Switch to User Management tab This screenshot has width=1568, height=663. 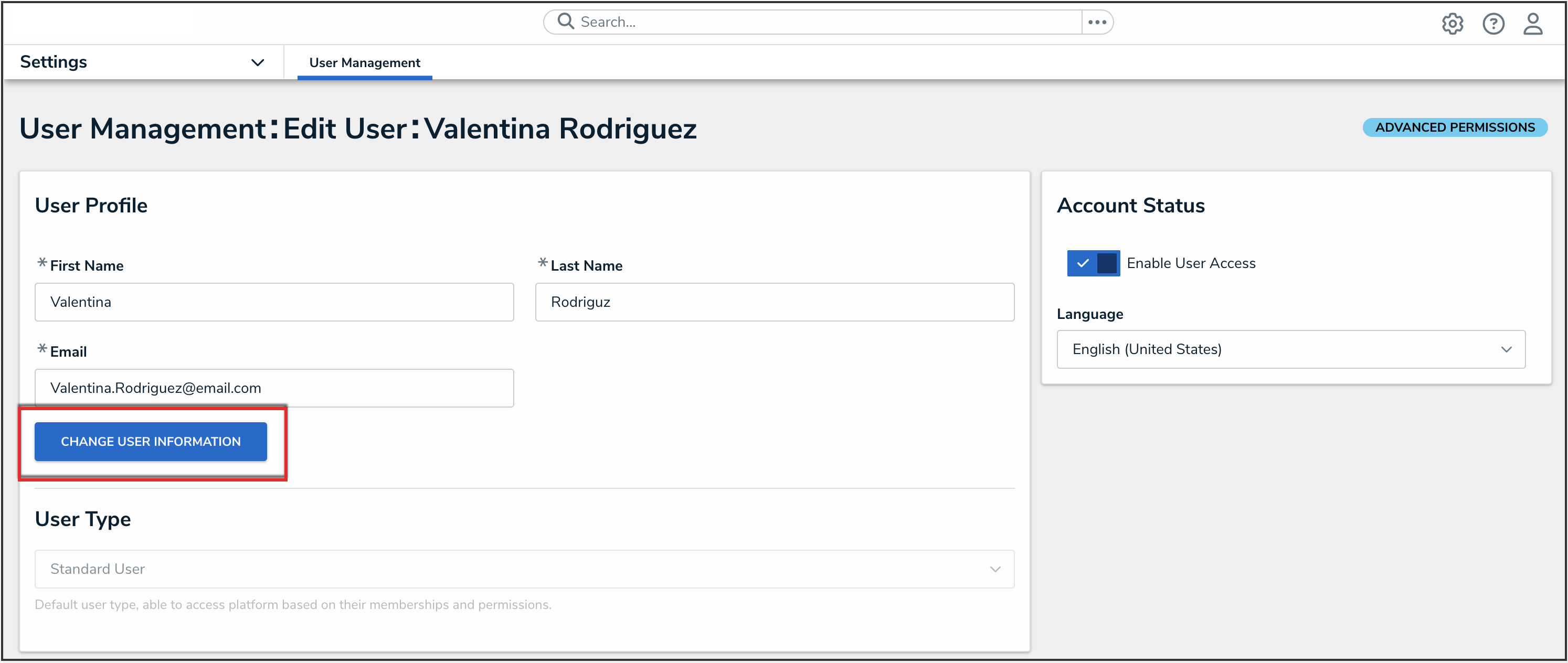click(x=365, y=62)
